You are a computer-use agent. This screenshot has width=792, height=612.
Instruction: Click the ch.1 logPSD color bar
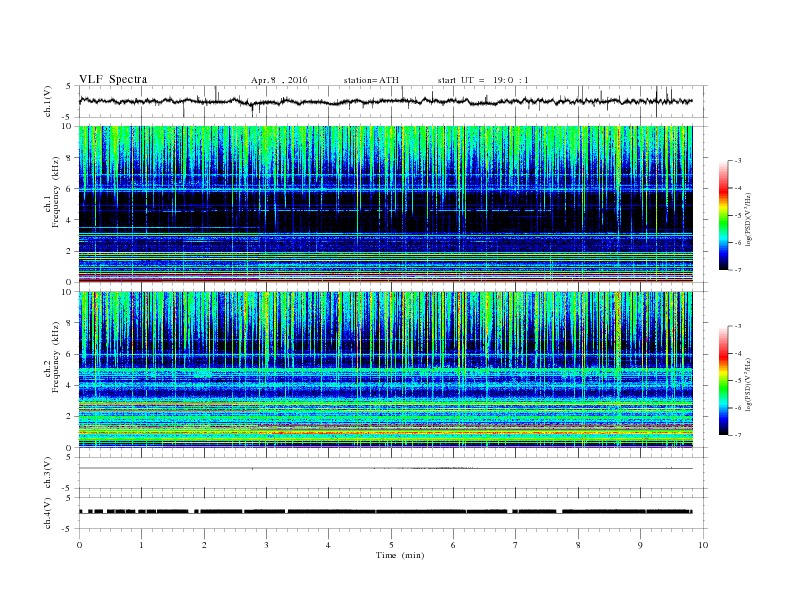[724, 215]
